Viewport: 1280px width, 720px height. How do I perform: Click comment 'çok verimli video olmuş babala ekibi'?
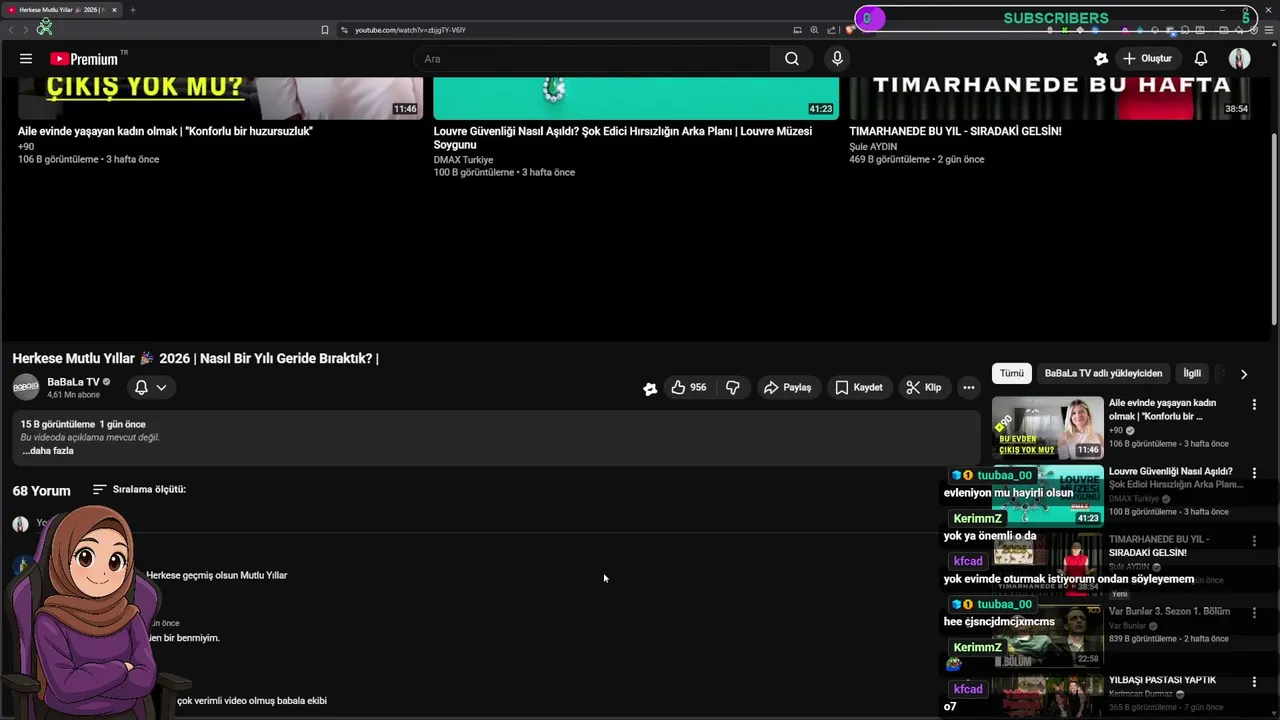click(252, 701)
